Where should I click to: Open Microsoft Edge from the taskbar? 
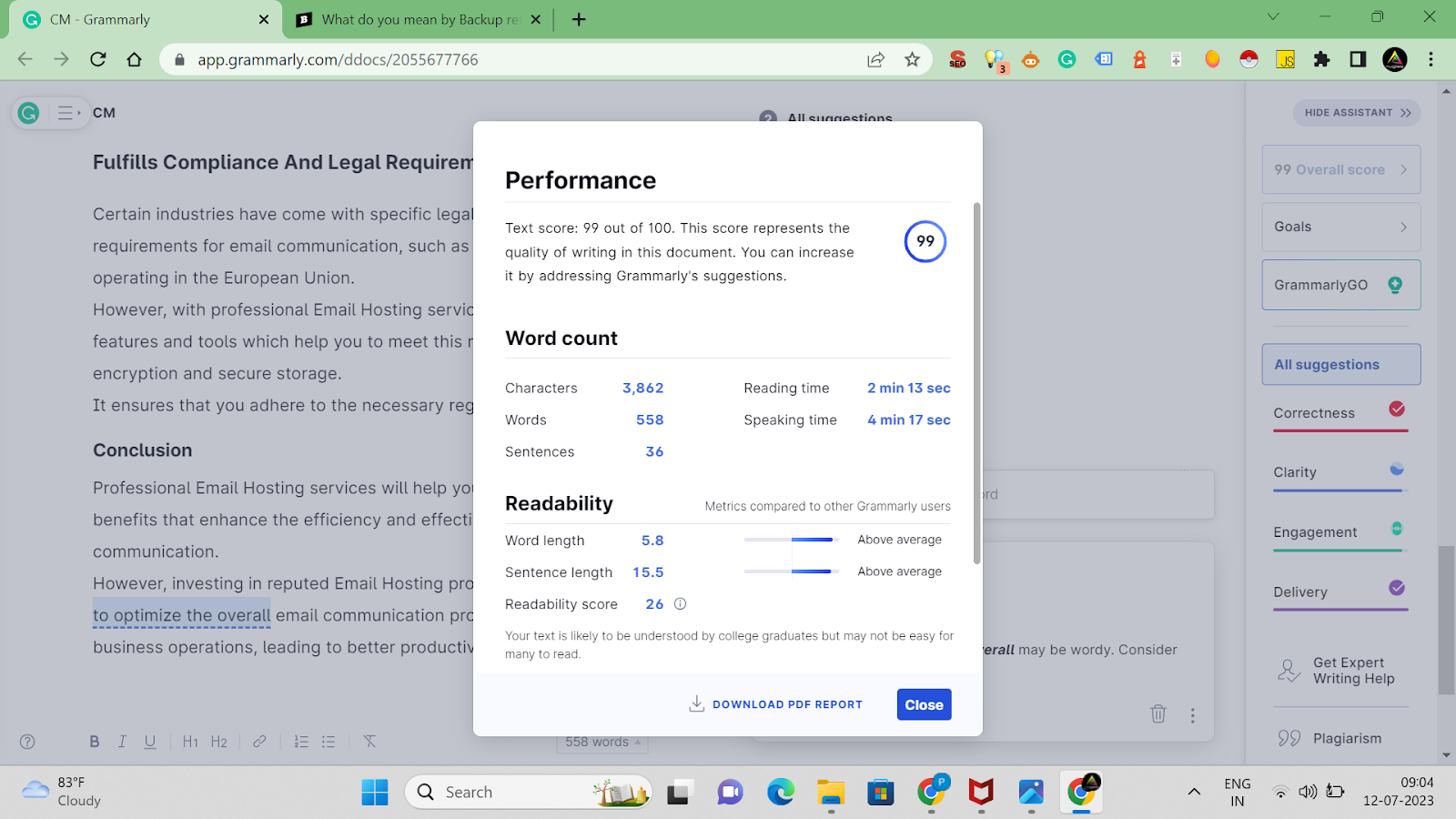pyautogui.click(x=781, y=792)
